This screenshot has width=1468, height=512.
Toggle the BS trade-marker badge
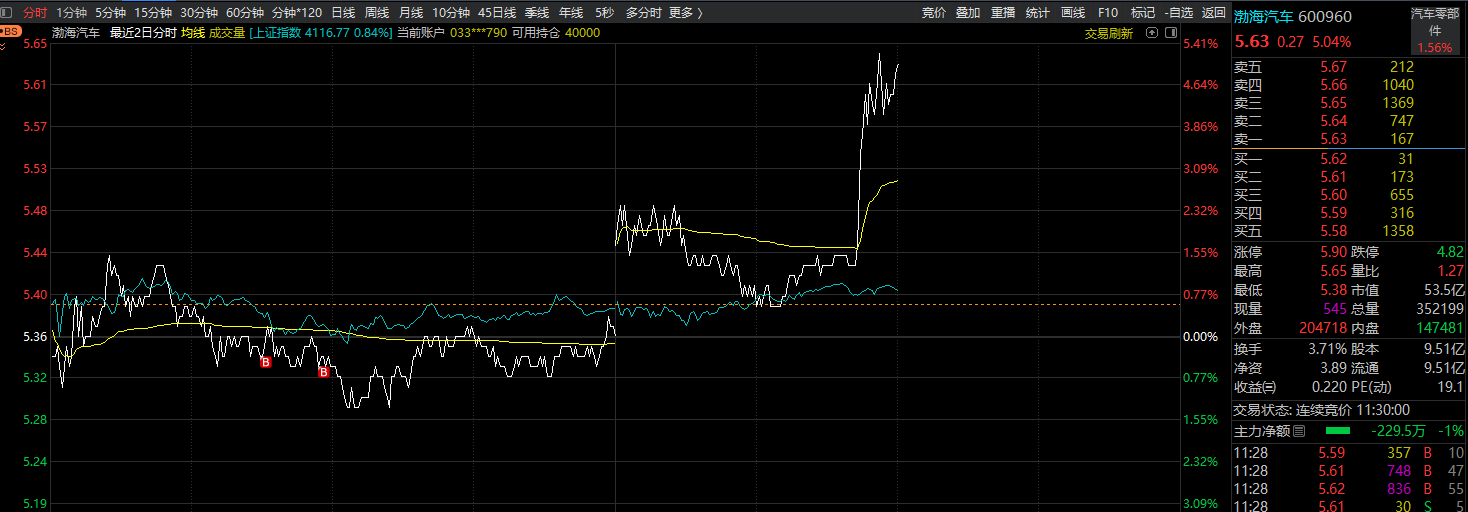tap(11, 31)
